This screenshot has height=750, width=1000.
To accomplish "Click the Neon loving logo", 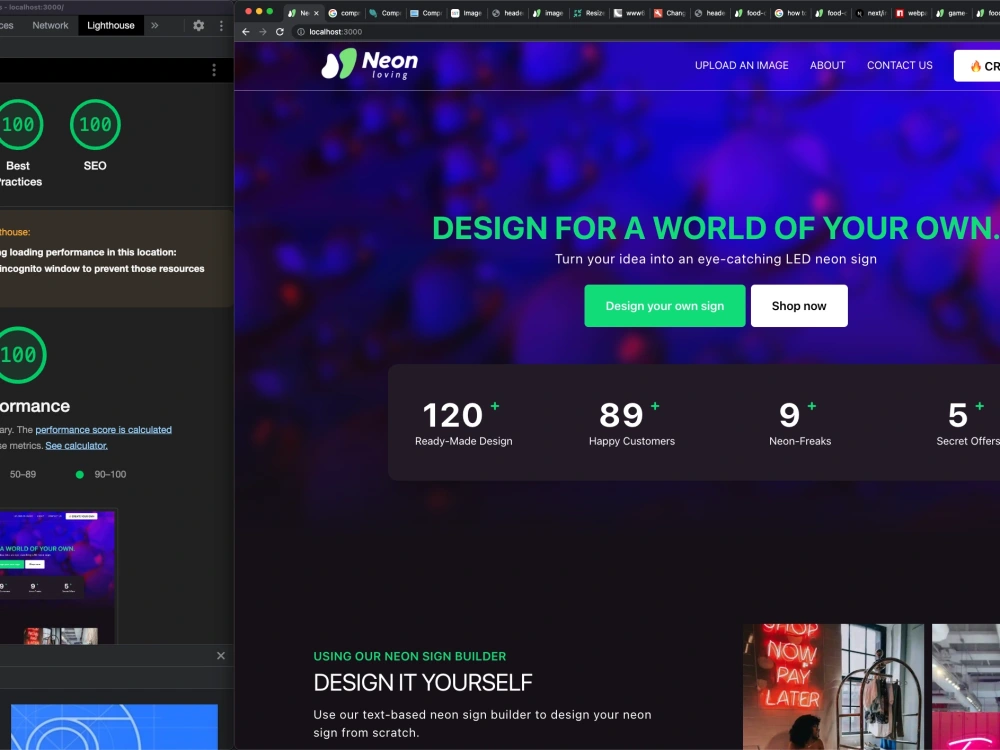I will (x=366, y=64).
